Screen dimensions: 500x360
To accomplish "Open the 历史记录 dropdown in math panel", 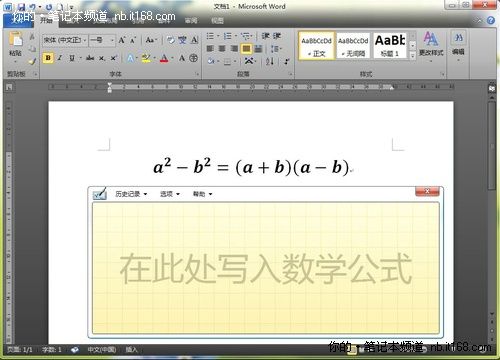I will click(131, 194).
